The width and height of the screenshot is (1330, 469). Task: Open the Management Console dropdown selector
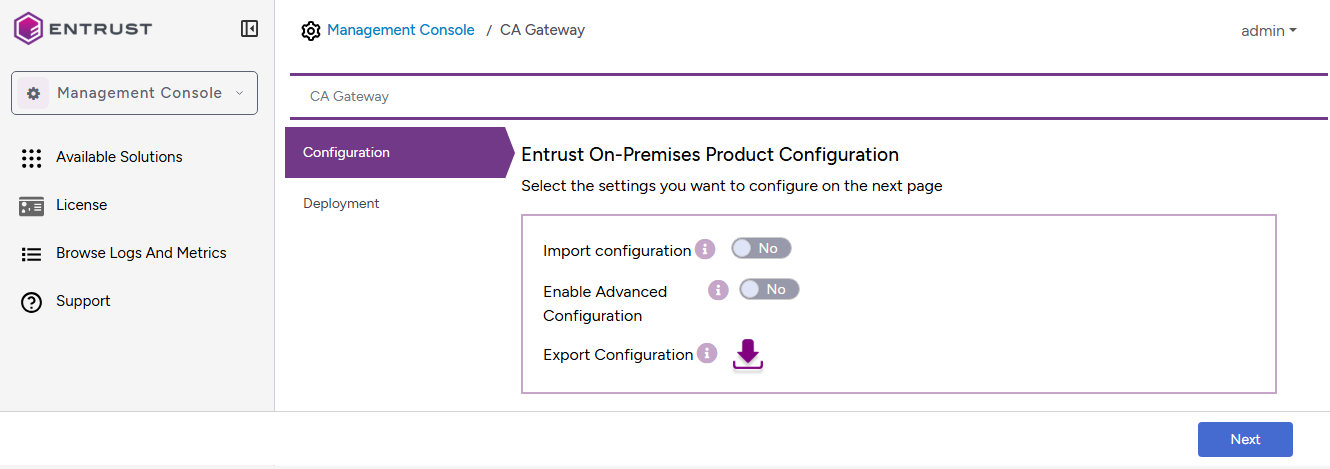[x=135, y=93]
